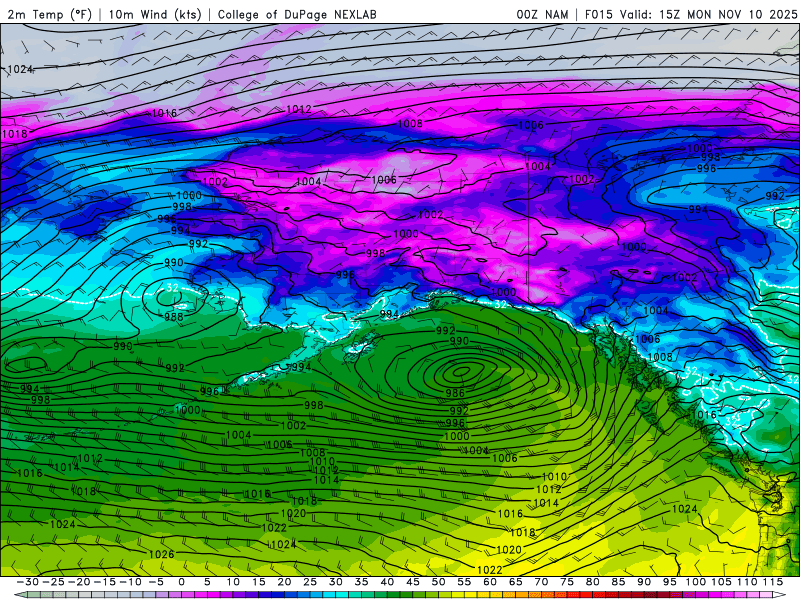This screenshot has height=600, width=800.
Task: Click the "55" temperature scale label
Action: click(464, 582)
